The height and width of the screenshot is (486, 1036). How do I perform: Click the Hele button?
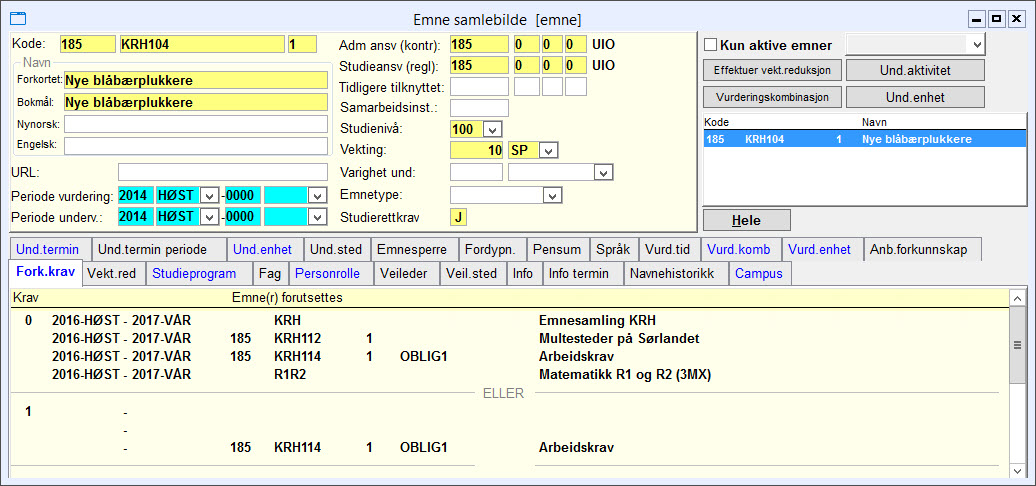[x=746, y=221]
